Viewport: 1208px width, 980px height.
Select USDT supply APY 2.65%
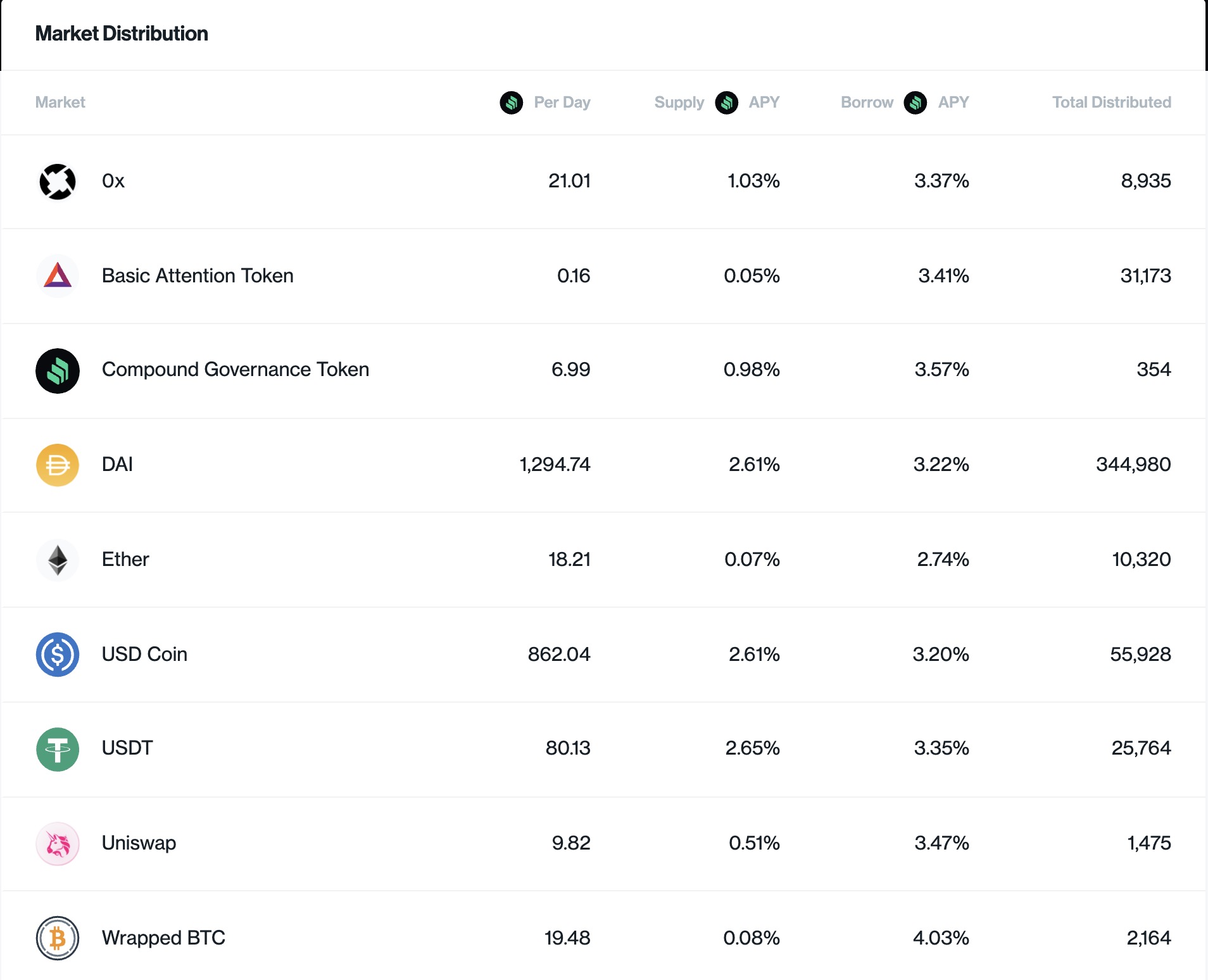tap(753, 748)
